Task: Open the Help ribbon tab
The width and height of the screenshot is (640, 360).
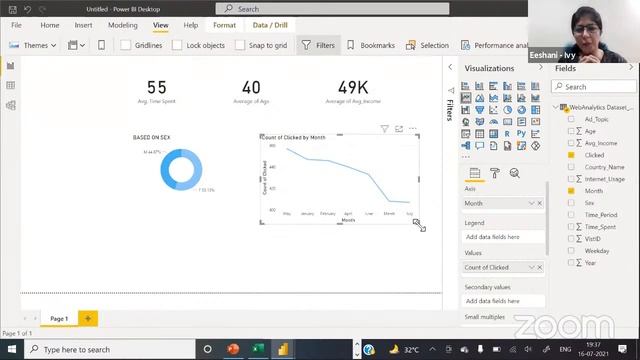Action: (191, 25)
